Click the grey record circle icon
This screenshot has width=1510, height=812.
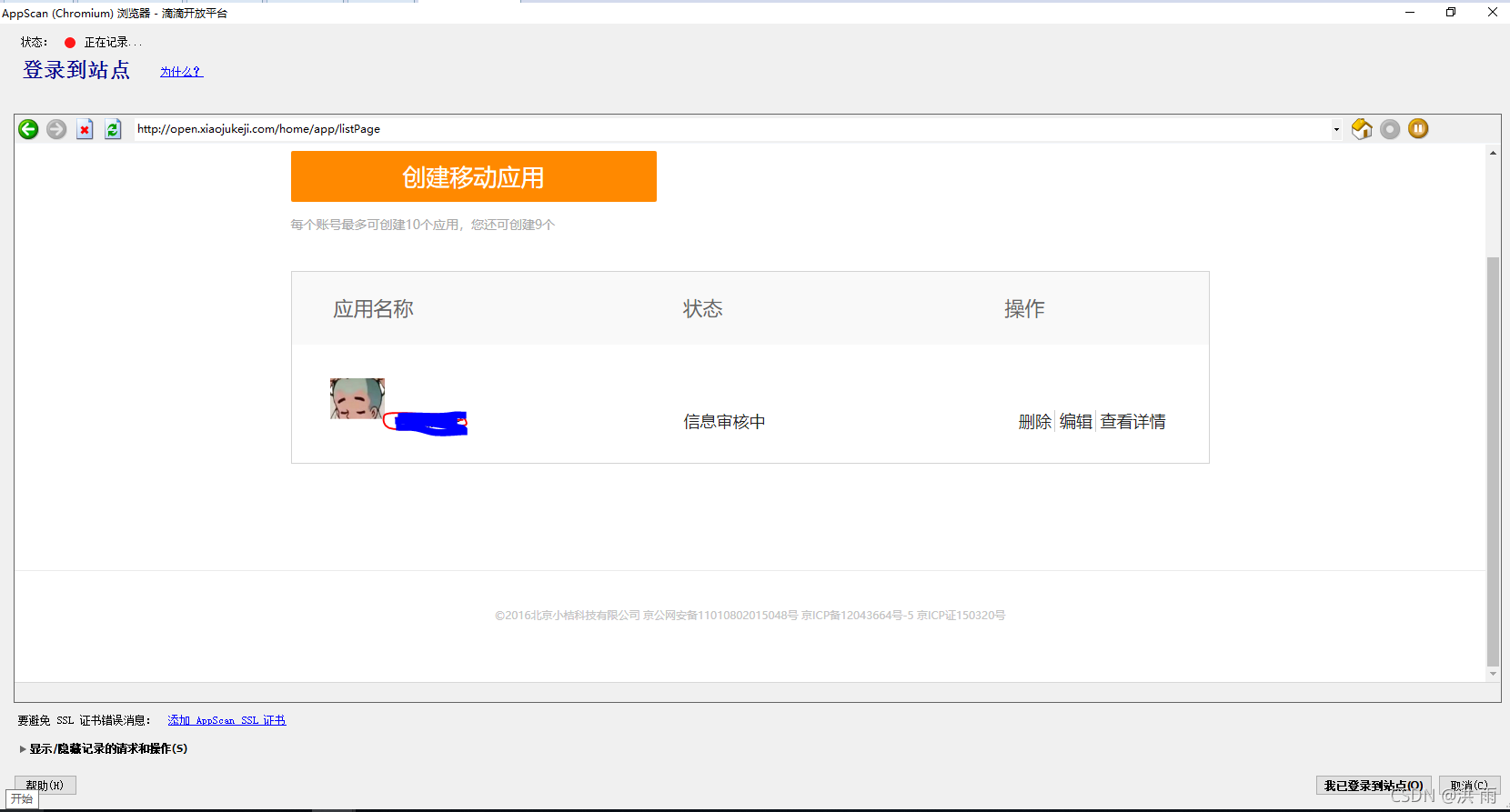1390,129
